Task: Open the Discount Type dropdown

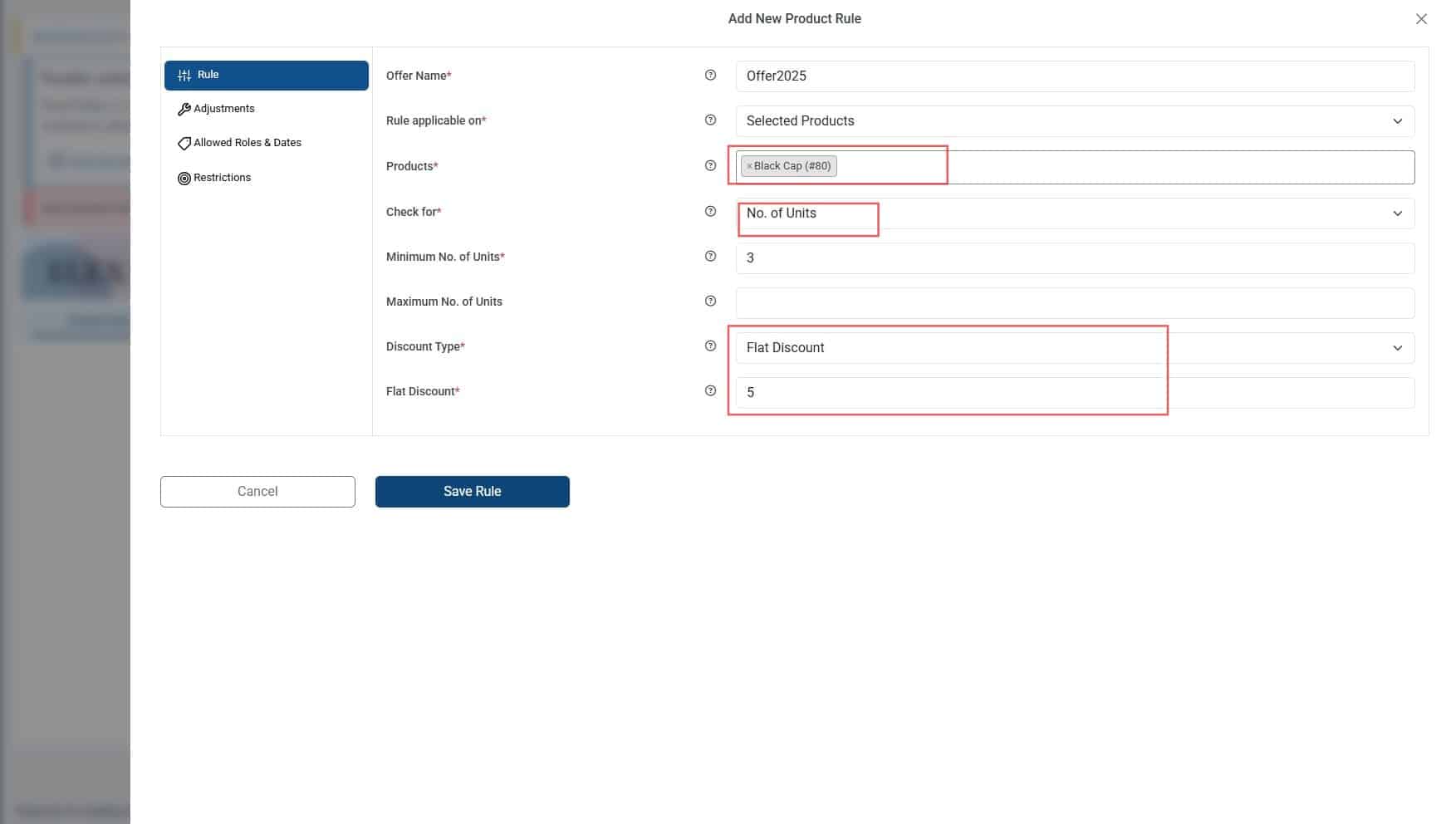Action: (1074, 348)
